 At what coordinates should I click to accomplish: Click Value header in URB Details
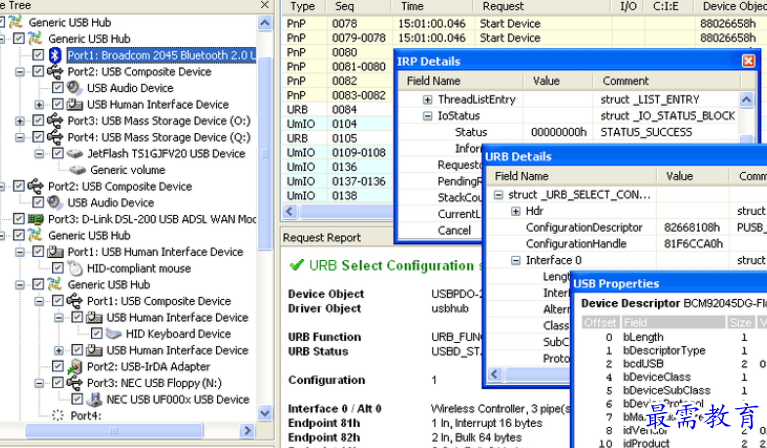[x=692, y=176]
